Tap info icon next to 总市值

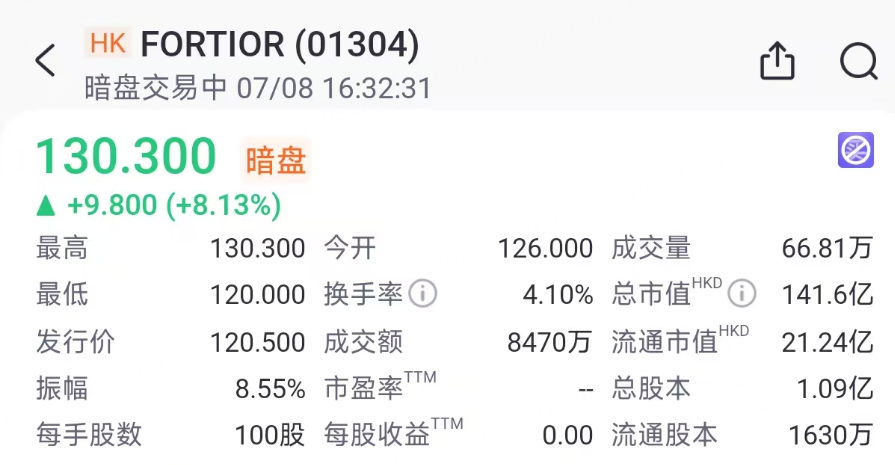click(x=741, y=294)
